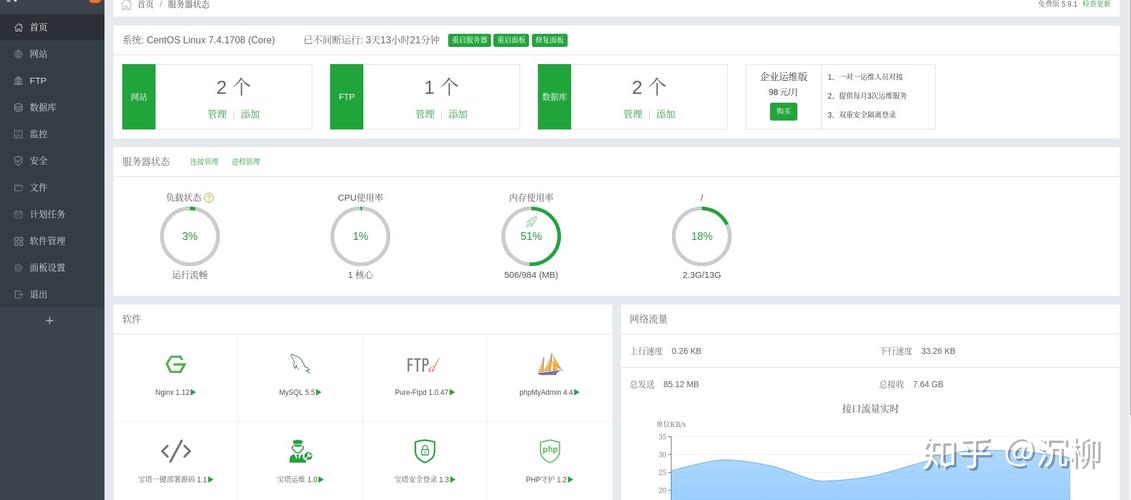Click the 宝塔一键部署源码 1.1 play arrow

pyautogui.click(x=211, y=479)
